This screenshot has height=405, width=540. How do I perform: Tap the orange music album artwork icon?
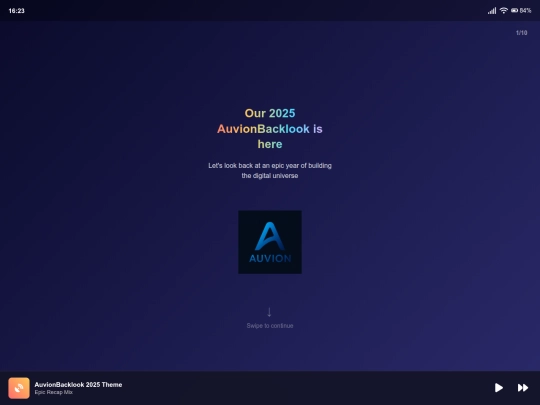pos(19,388)
